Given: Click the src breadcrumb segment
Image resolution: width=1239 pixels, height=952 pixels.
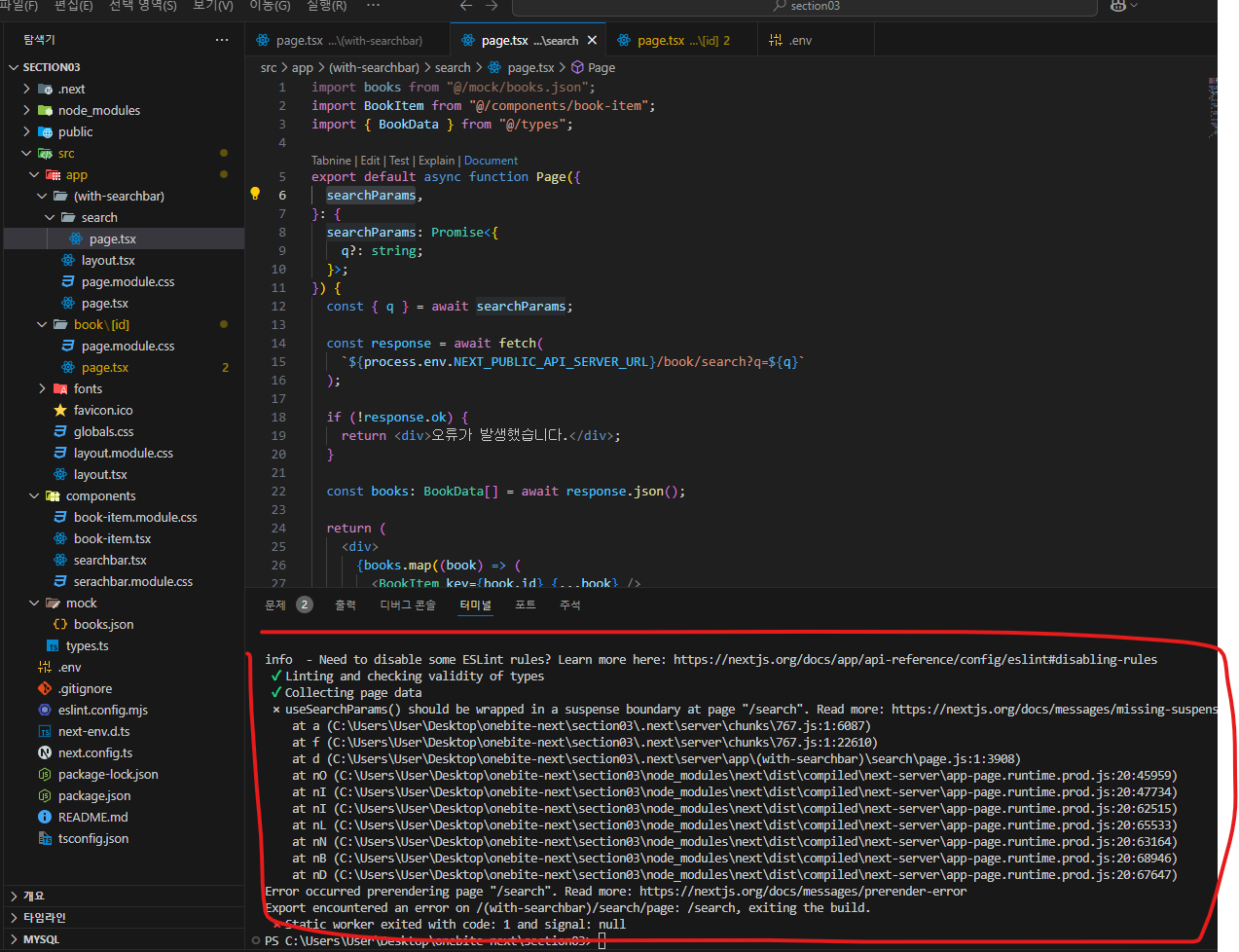Looking at the screenshot, I should pos(269,68).
